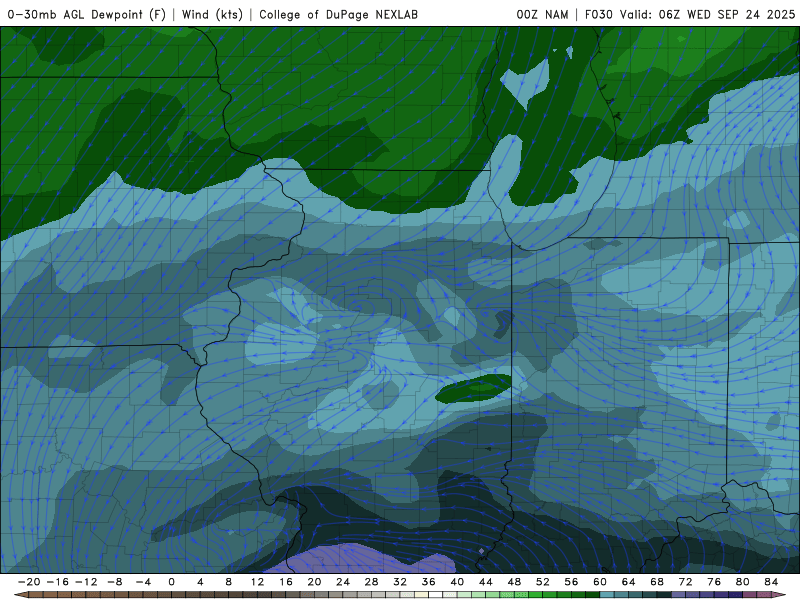Screen dimensions: 800x600
Task: Click the 72 legend value
Action: pyautogui.click(x=686, y=582)
